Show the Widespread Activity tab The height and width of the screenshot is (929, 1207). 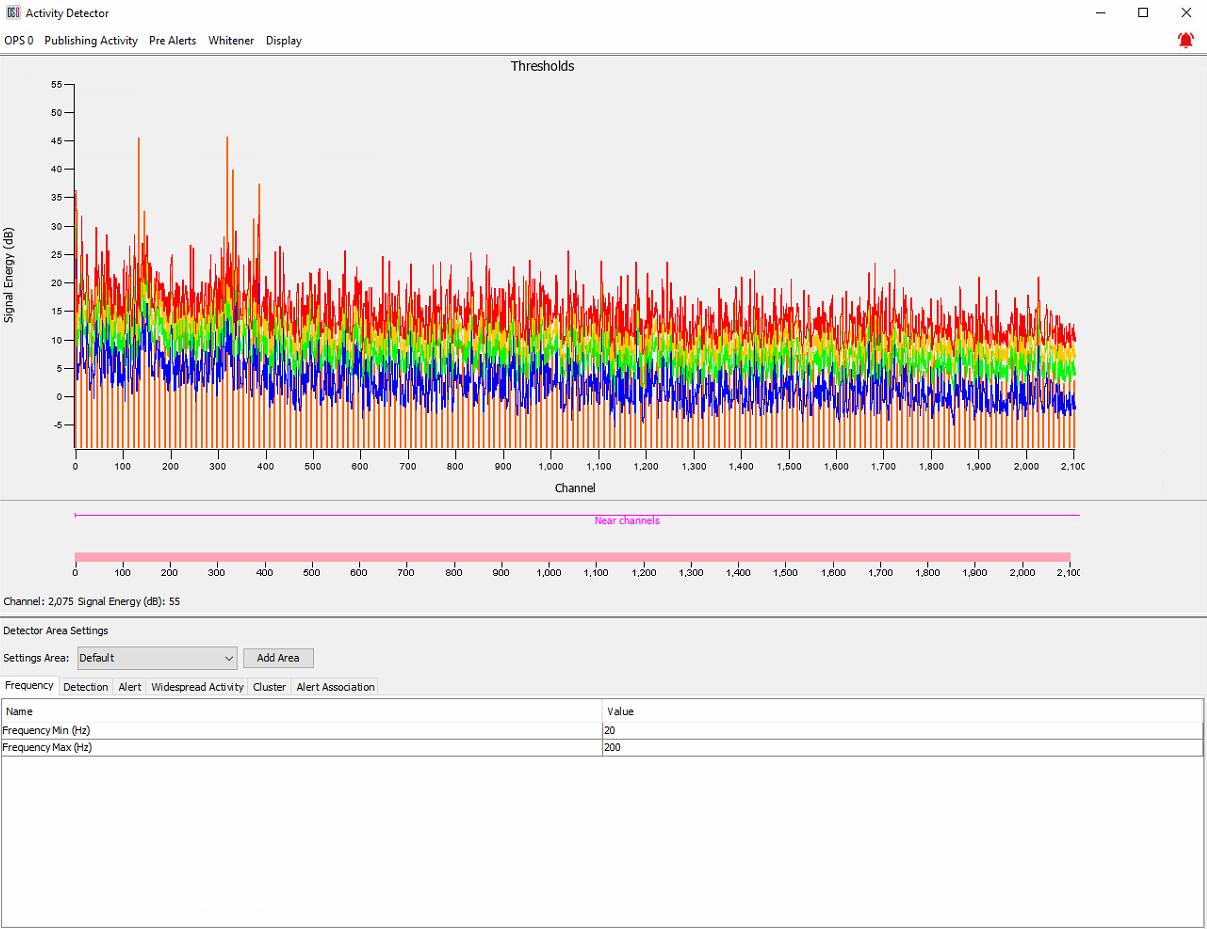click(x=197, y=687)
